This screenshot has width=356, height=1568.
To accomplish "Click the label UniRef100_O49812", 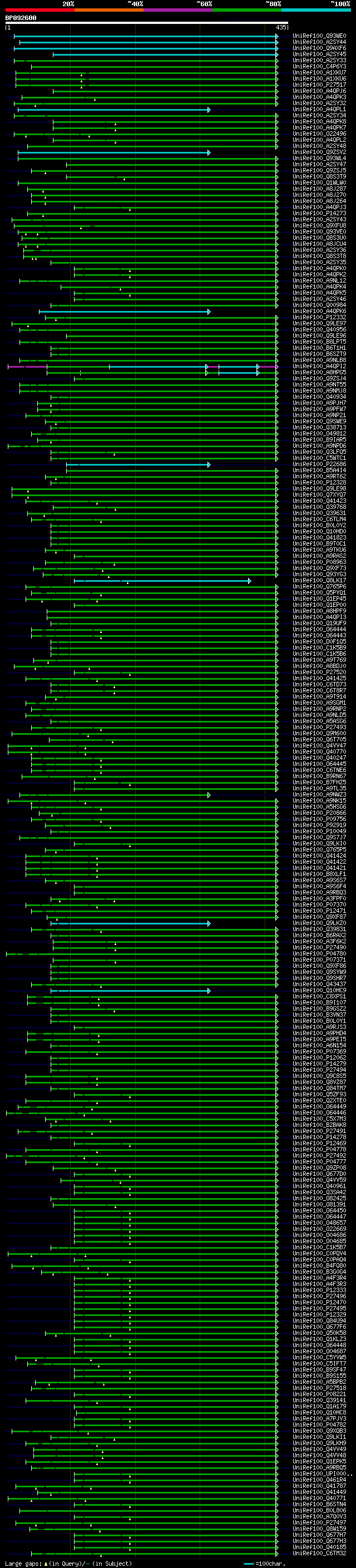I will point(319,433).
